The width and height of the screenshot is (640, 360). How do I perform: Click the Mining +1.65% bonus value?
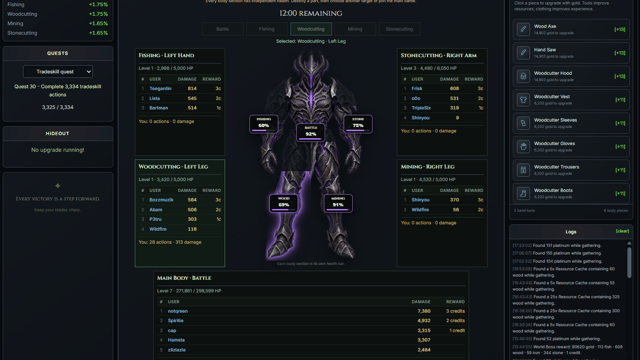pos(98,24)
